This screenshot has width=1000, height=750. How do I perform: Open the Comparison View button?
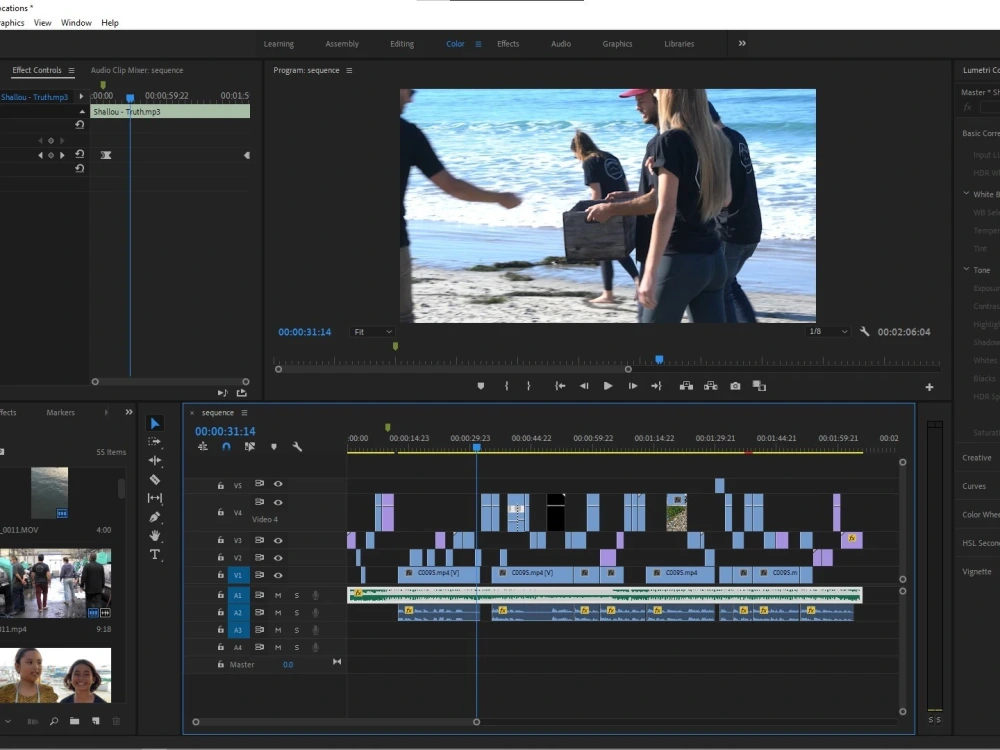[759, 386]
